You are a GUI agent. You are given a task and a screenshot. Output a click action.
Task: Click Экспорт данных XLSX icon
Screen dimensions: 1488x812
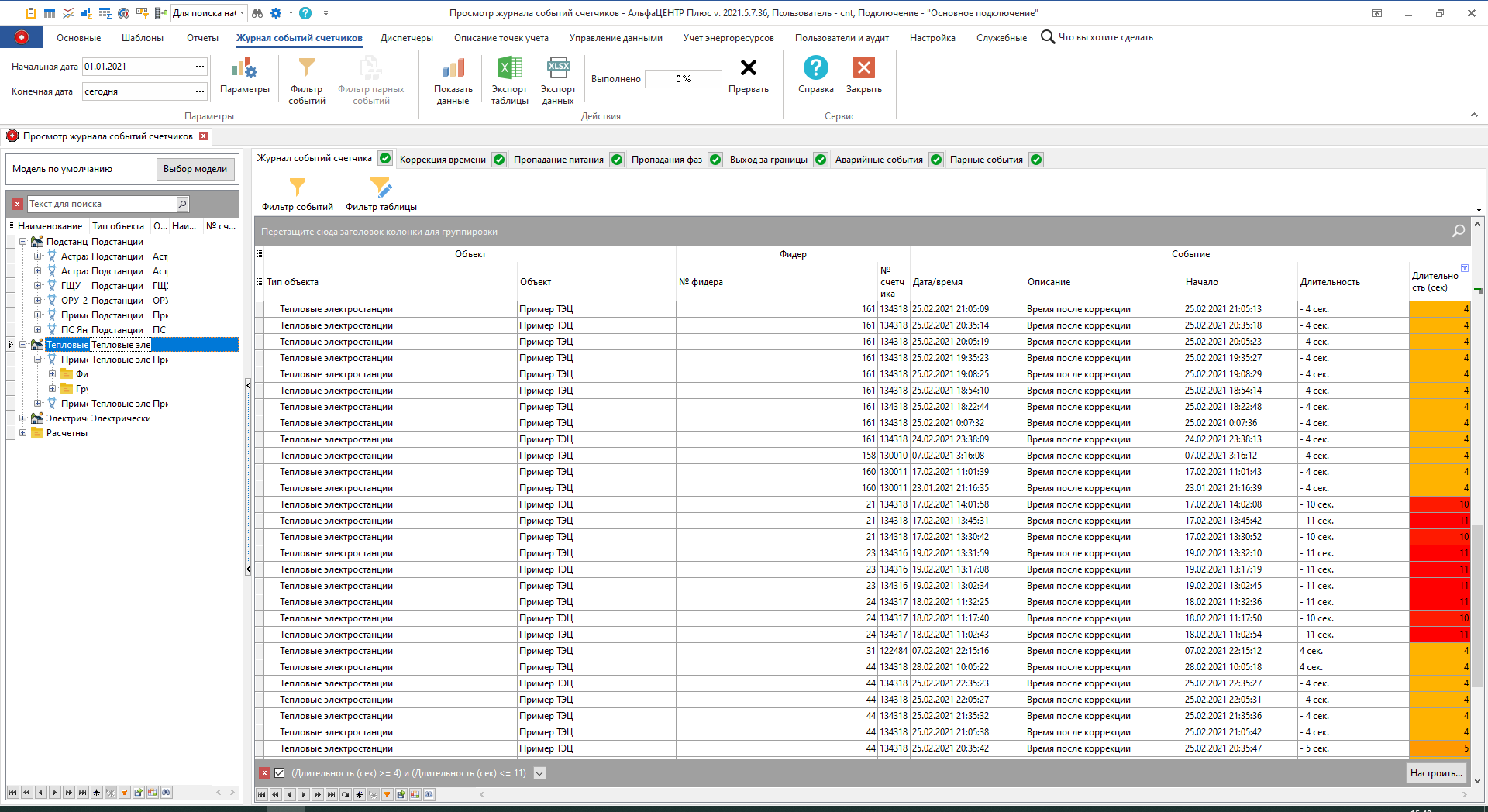pos(558,70)
